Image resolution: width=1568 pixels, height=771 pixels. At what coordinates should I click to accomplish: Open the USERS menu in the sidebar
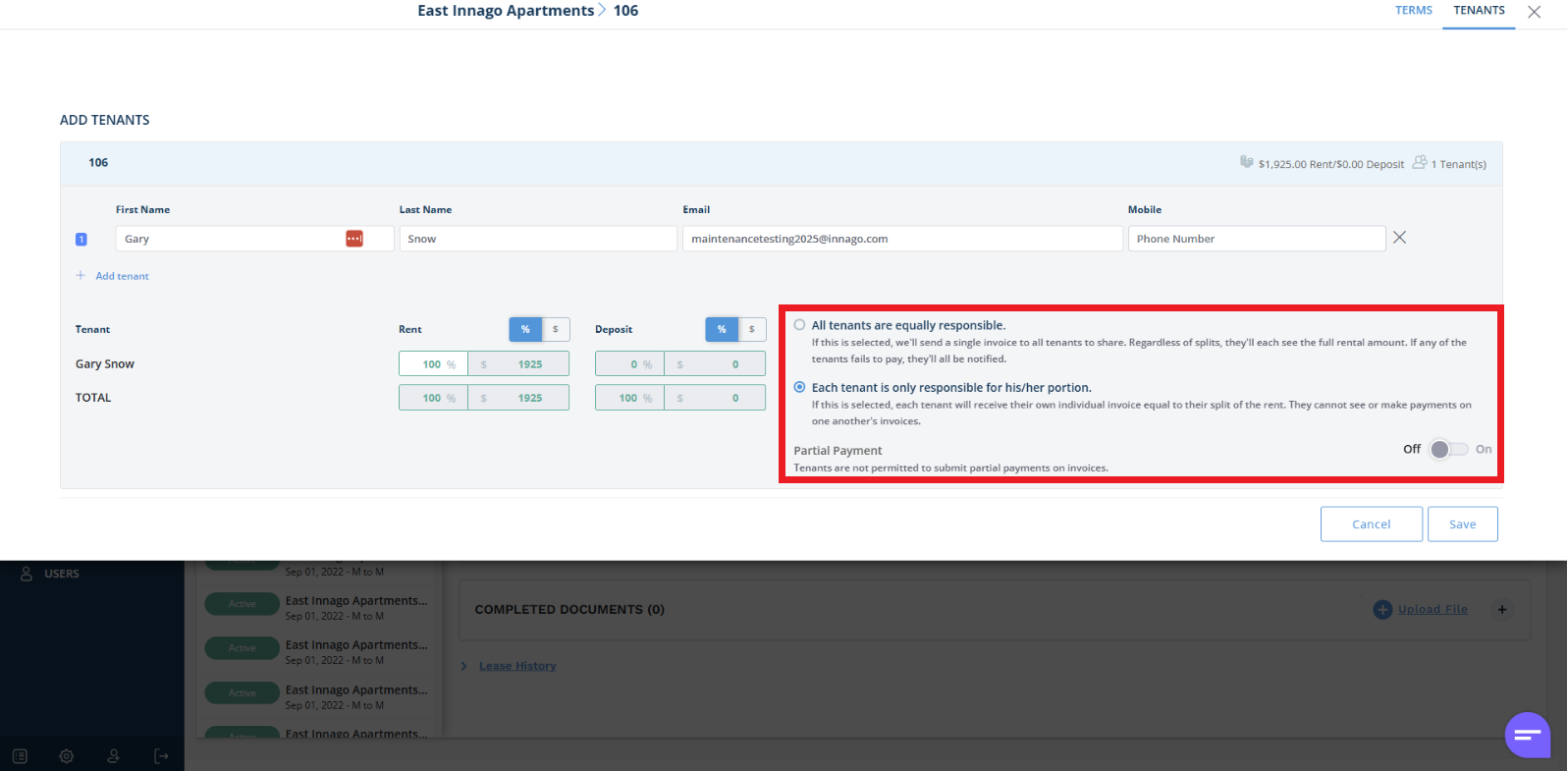[x=61, y=574]
